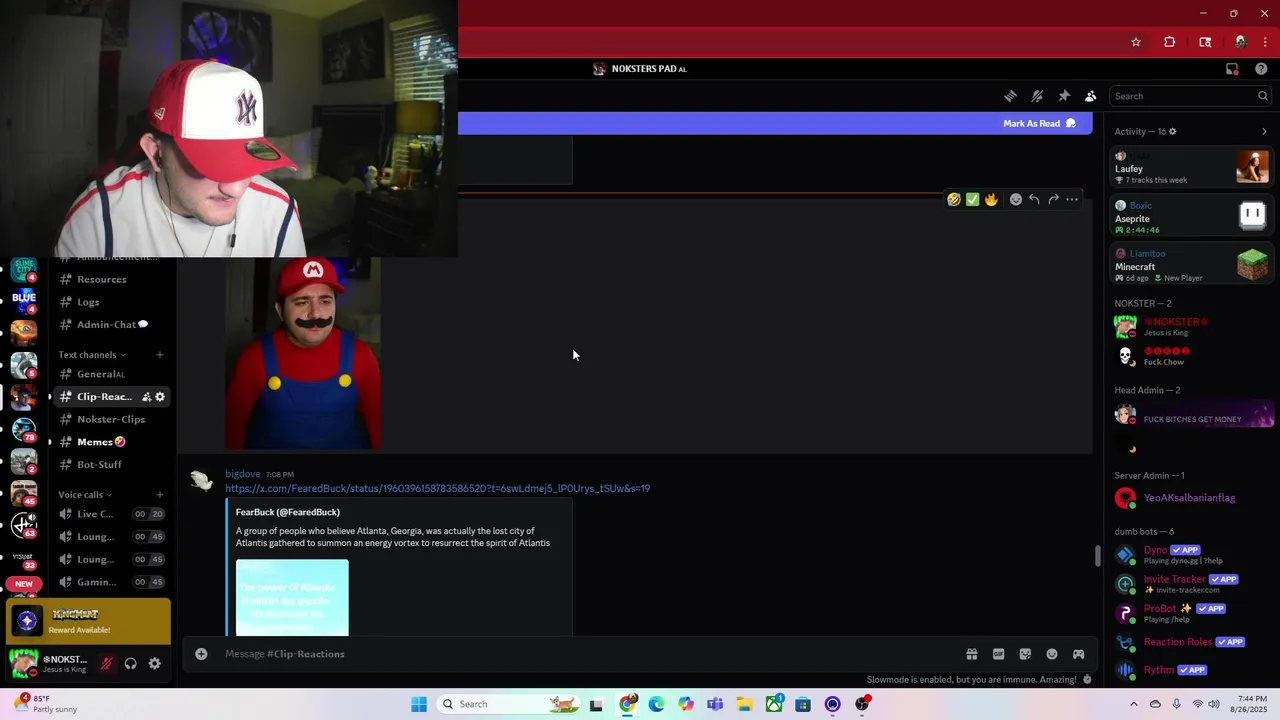
Task: Click the forward arrow on message
Action: (x=1053, y=199)
